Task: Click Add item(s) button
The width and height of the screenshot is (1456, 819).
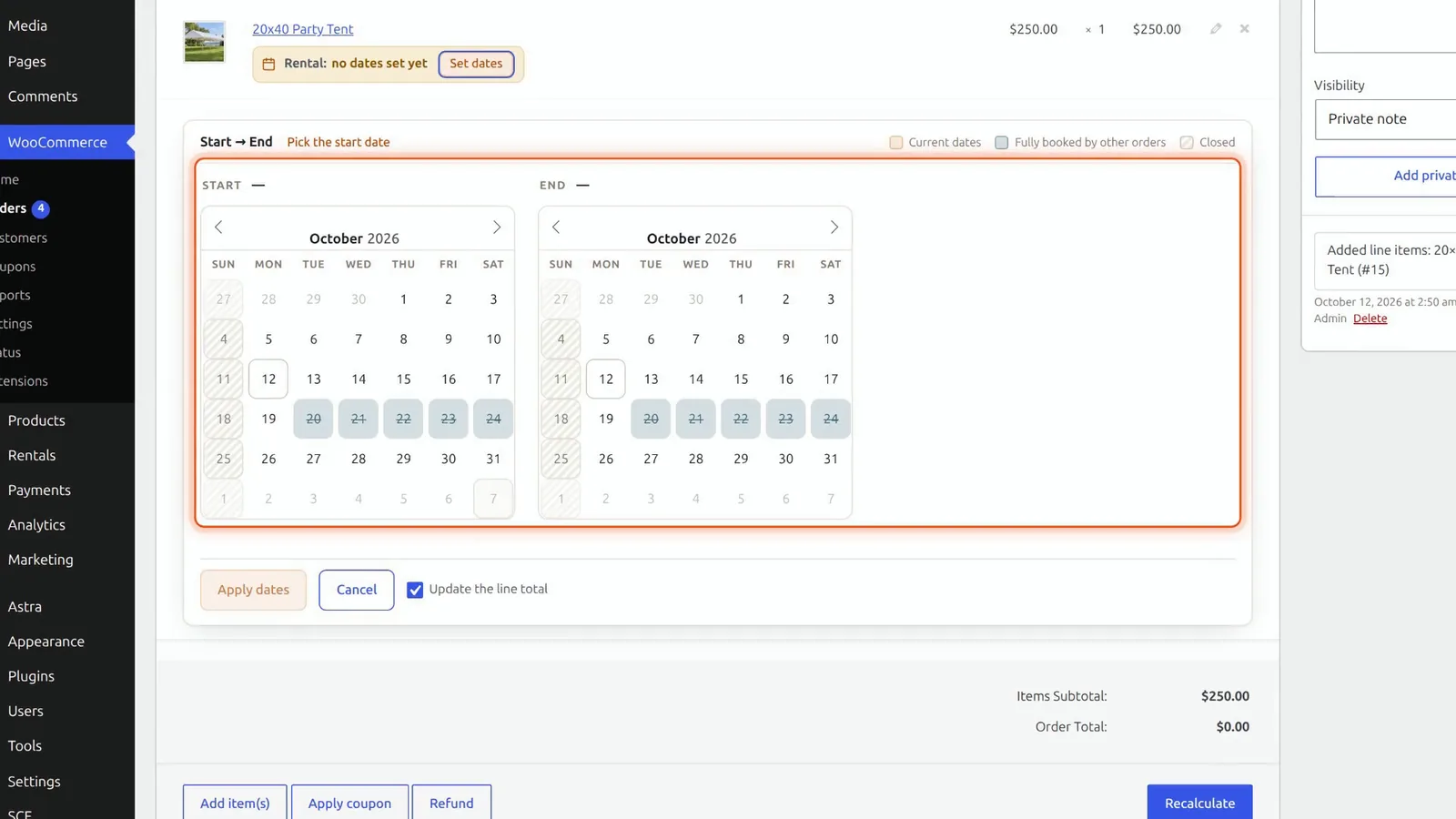Action: (235, 803)
